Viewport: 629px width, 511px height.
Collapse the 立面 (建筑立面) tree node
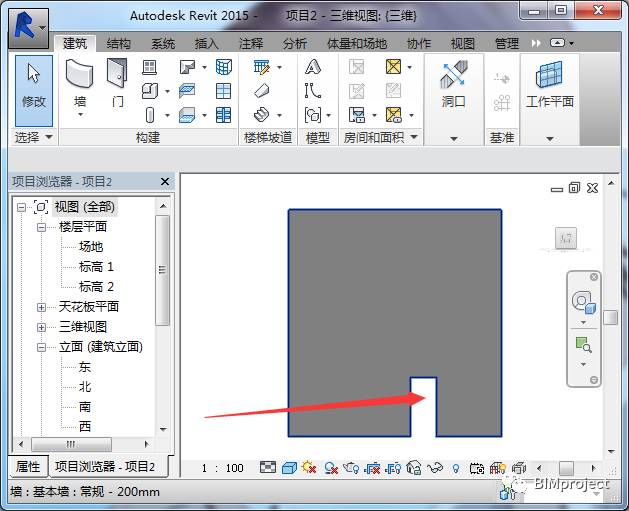[41, 347]
